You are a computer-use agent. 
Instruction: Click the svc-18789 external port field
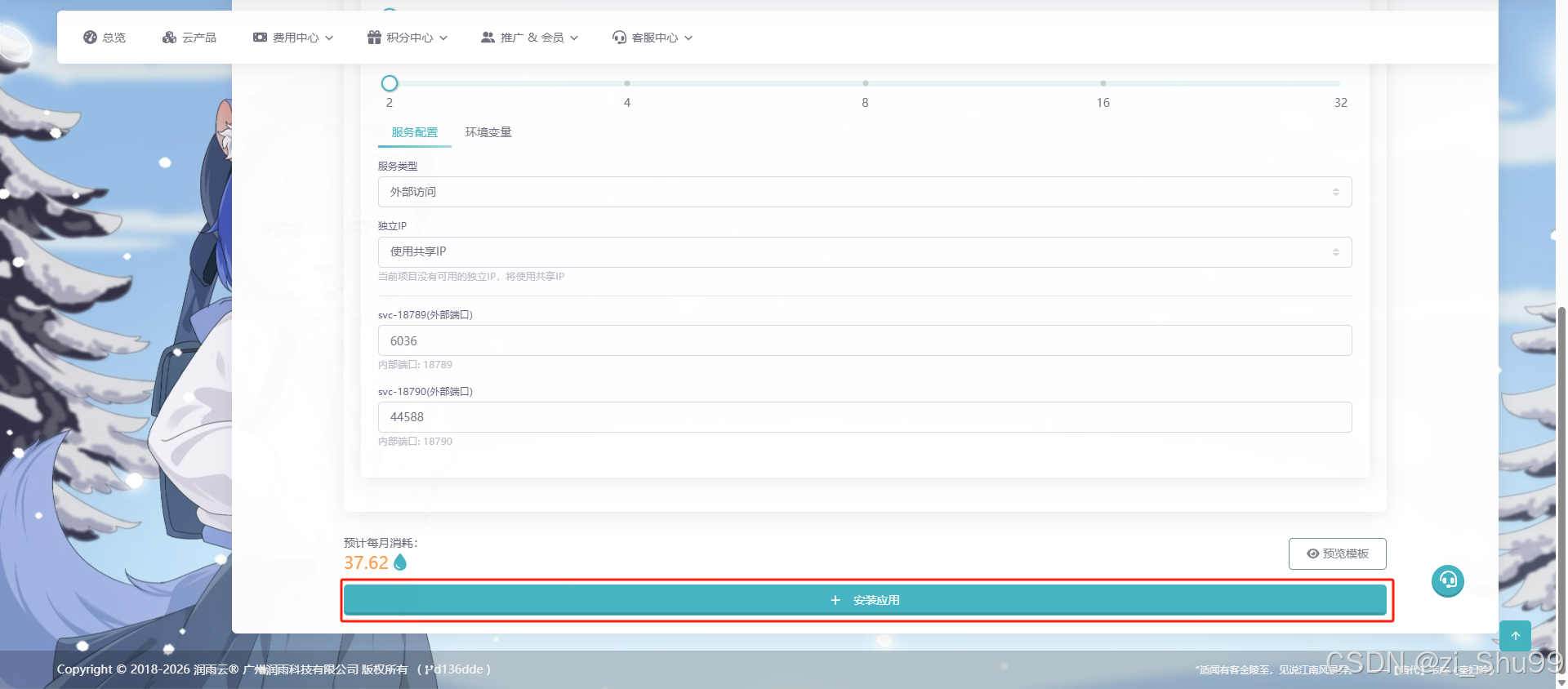[x=864, y=340]
